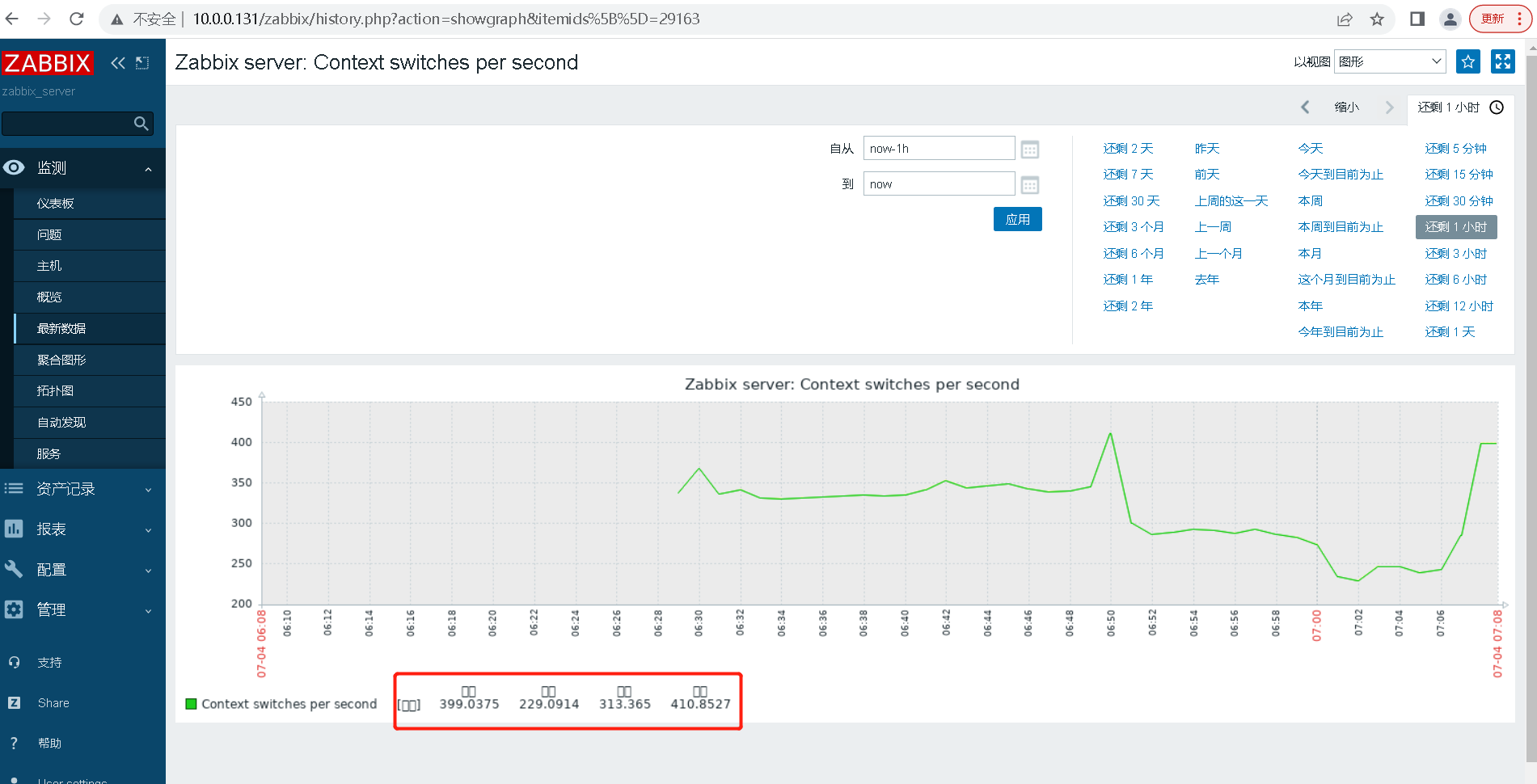Open fullscreen kiosk mode icon
This screenshot has height=784, width=1537.
click(x=1503, y=61)
